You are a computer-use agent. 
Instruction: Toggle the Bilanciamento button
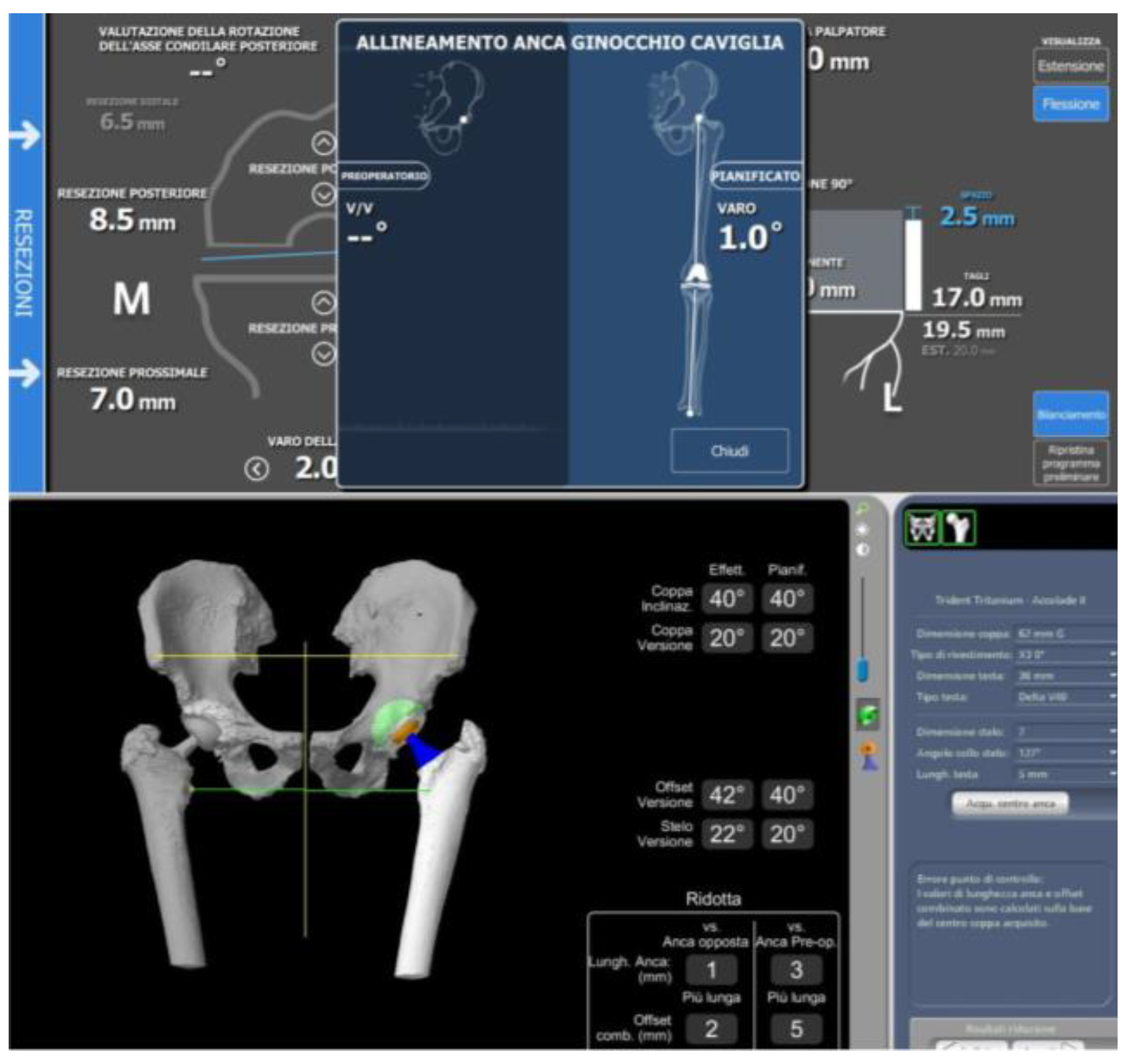tap(1070, 415)
